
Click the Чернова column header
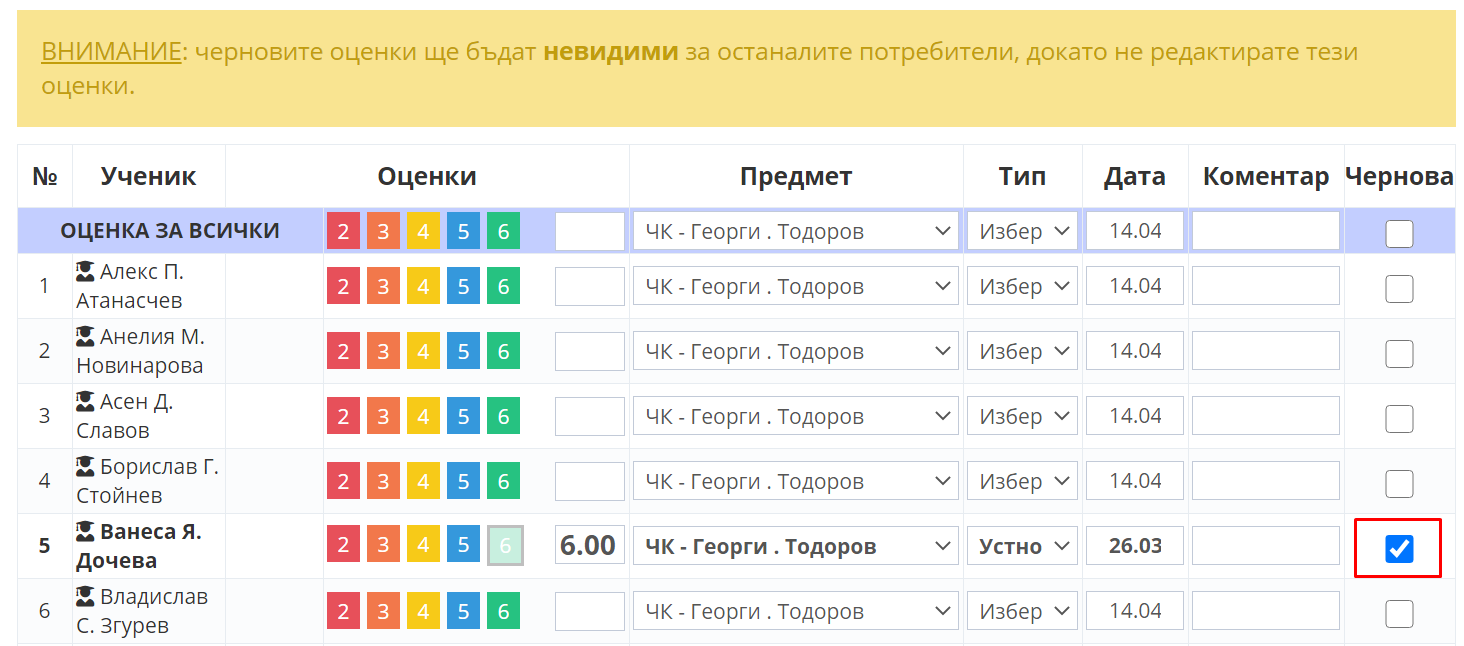click(x=1398, y=177)
